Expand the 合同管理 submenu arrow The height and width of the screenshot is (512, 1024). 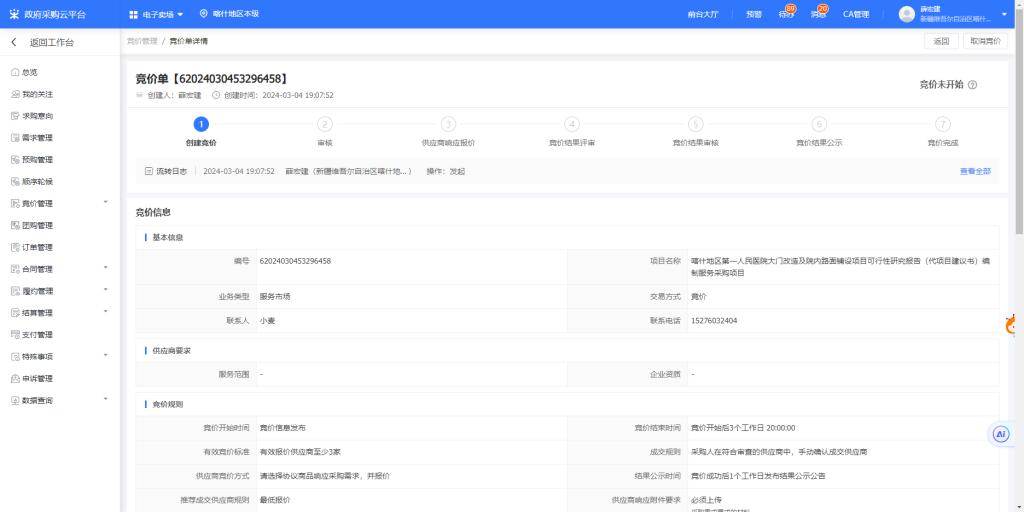pyautogui.click(x=105, y=268)
